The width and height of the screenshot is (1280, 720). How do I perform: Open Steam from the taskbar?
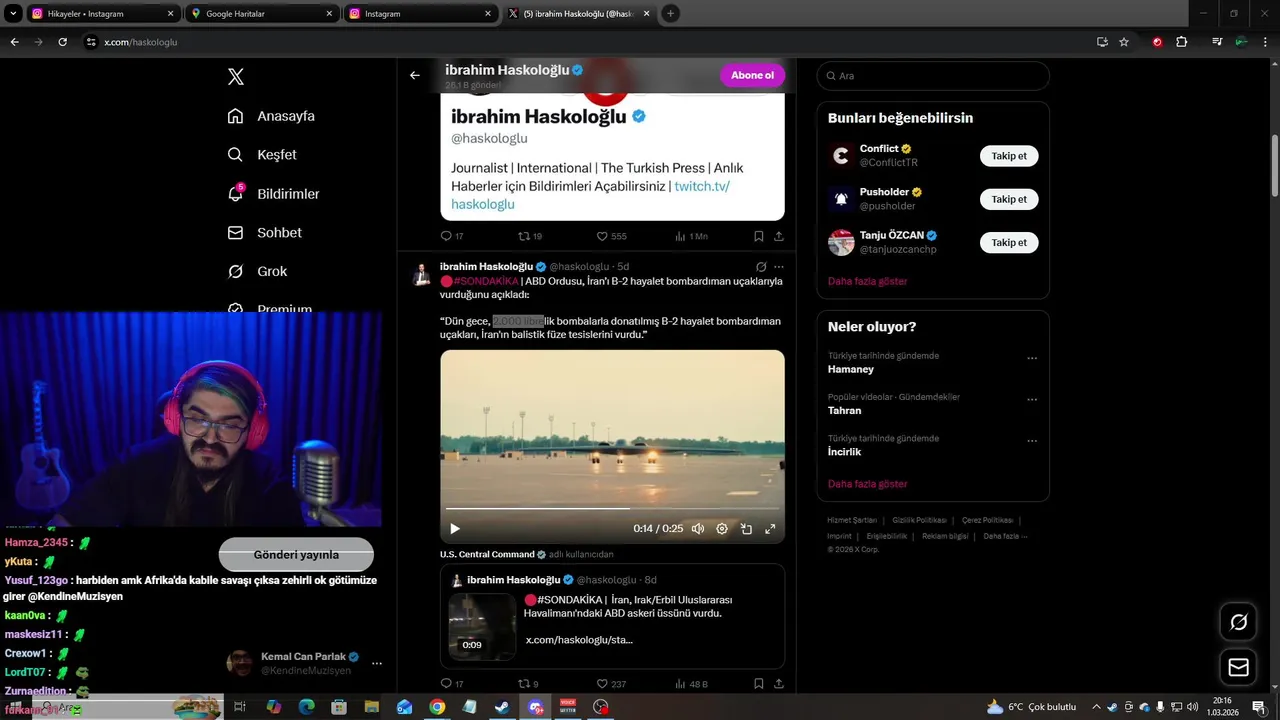point(502,707)
